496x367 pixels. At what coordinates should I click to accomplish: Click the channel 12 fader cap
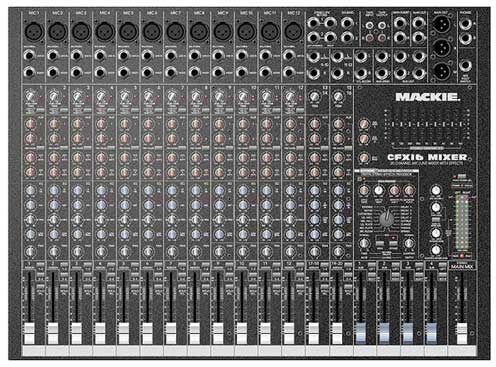tap(289, 333)
